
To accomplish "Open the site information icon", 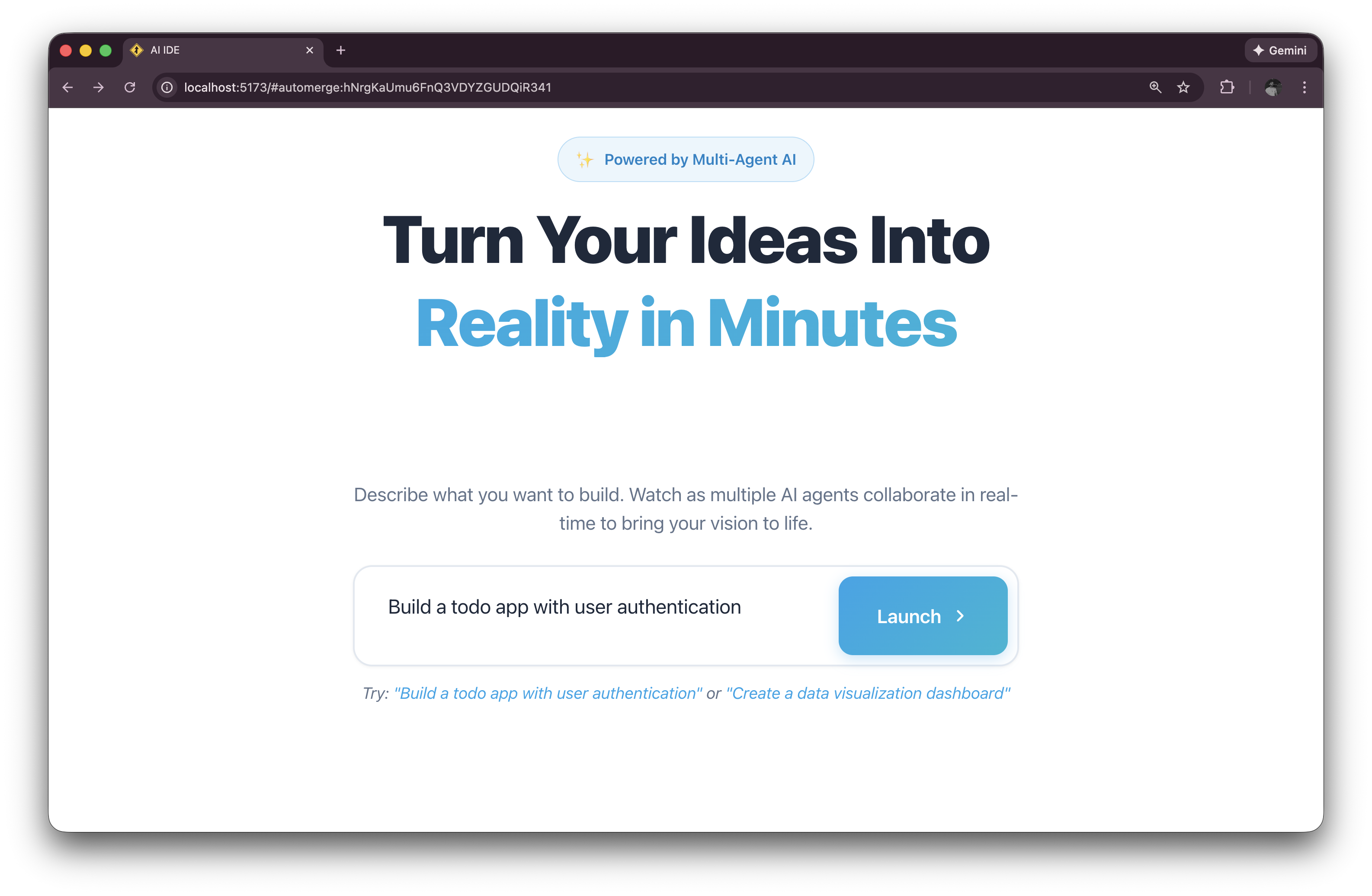I will (167, 88).
